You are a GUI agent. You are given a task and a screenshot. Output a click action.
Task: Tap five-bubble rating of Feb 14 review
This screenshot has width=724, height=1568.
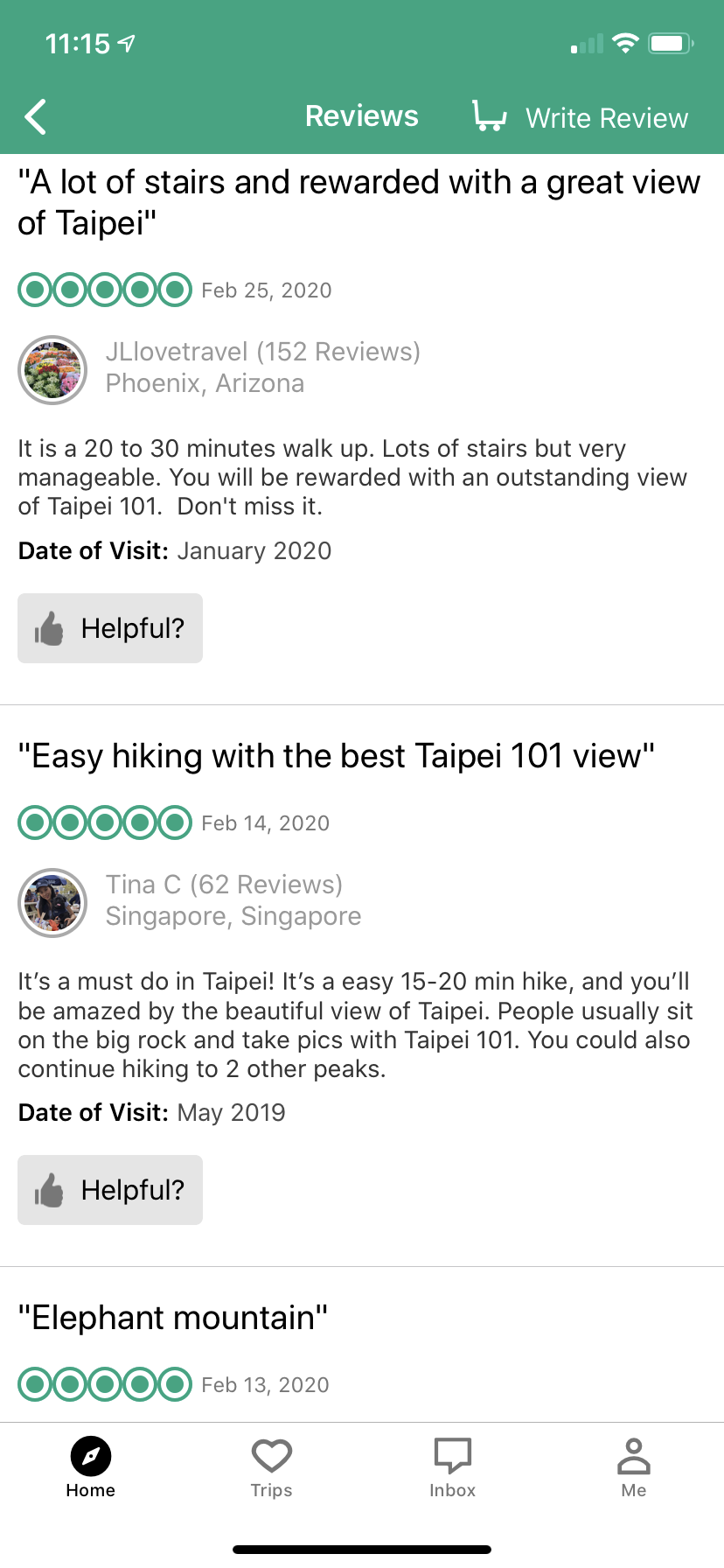[x=105, y=822]
